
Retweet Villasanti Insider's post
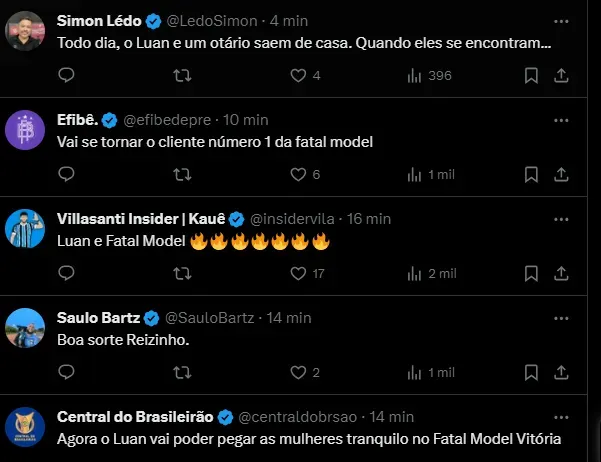pos(182,273)
